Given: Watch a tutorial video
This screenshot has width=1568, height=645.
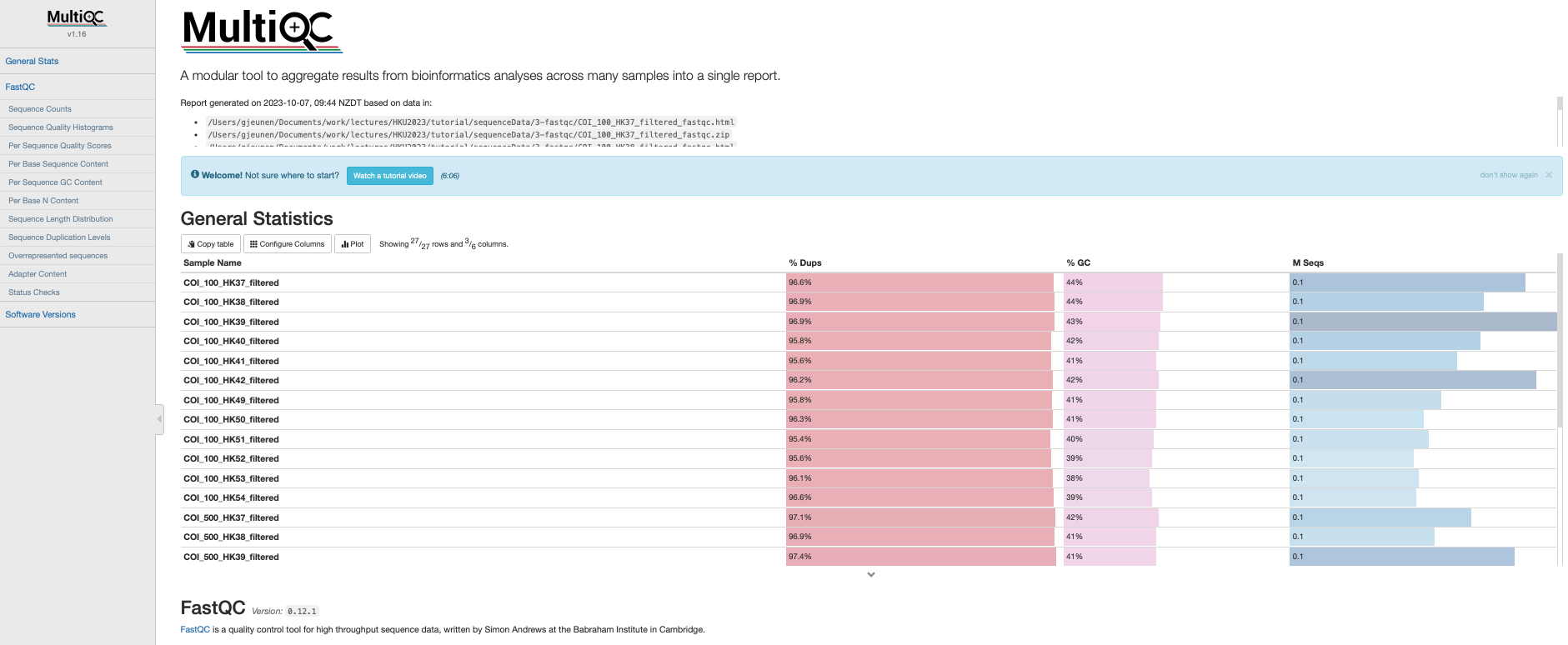Looking at the screenshot, I should 389,176.
